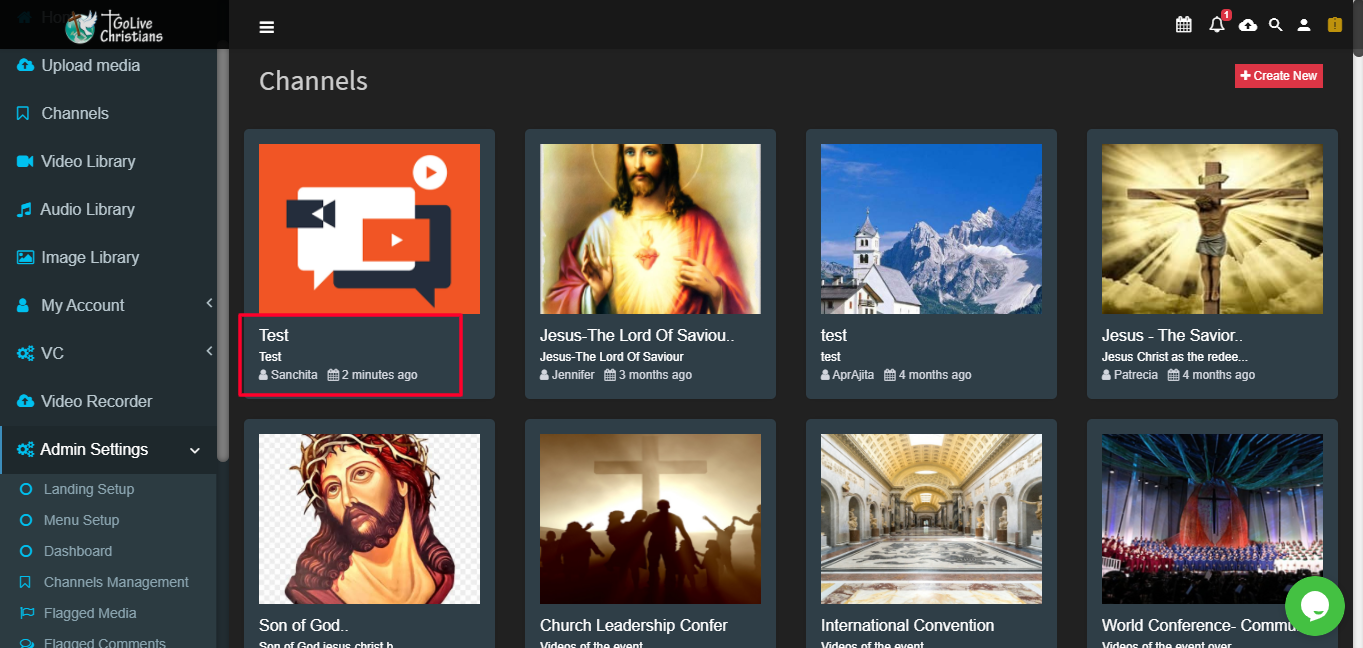
Task: Open Jesus-The Lord Of Saviou.. channel title
Action: pos(637,335)
